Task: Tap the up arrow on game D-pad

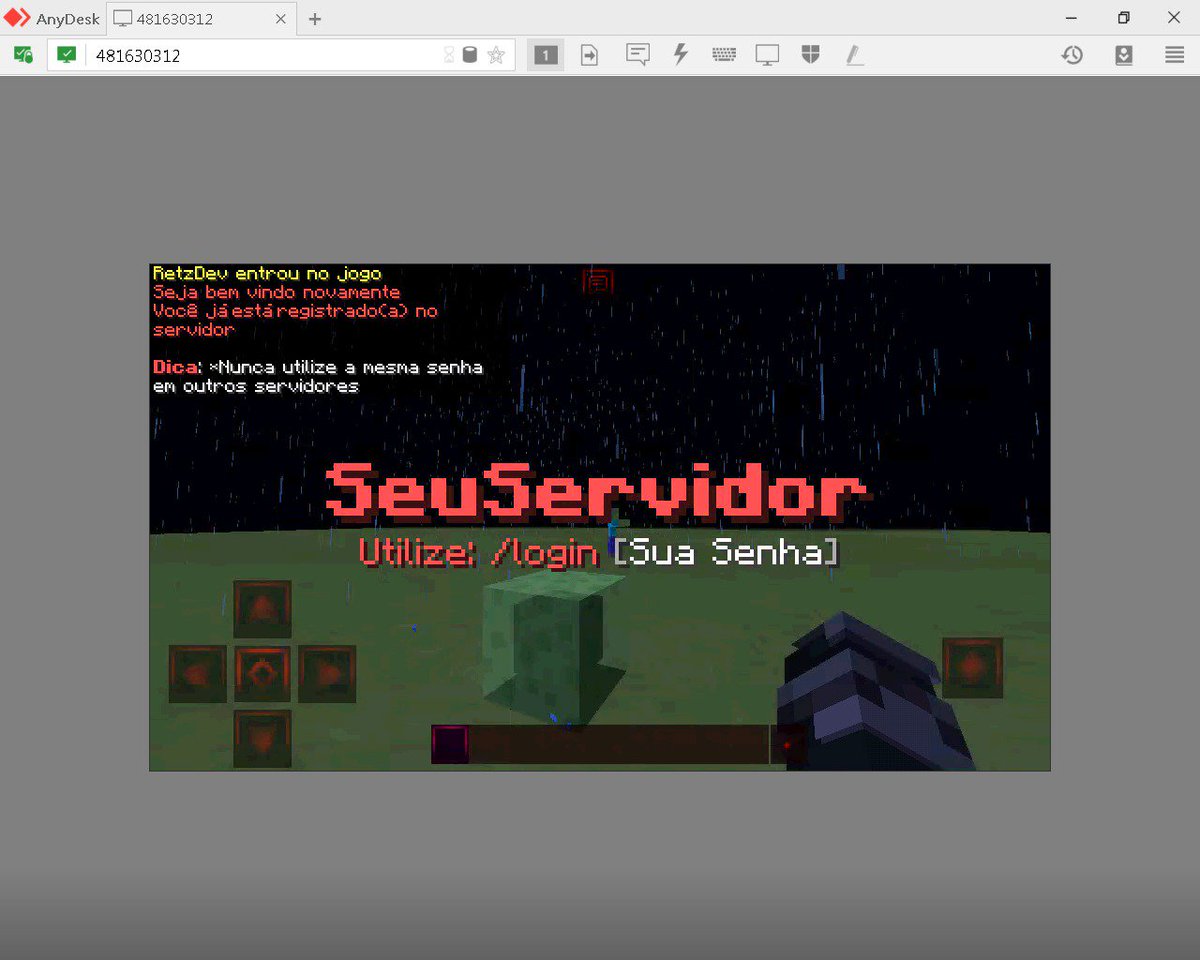Action: click(262, 608)
